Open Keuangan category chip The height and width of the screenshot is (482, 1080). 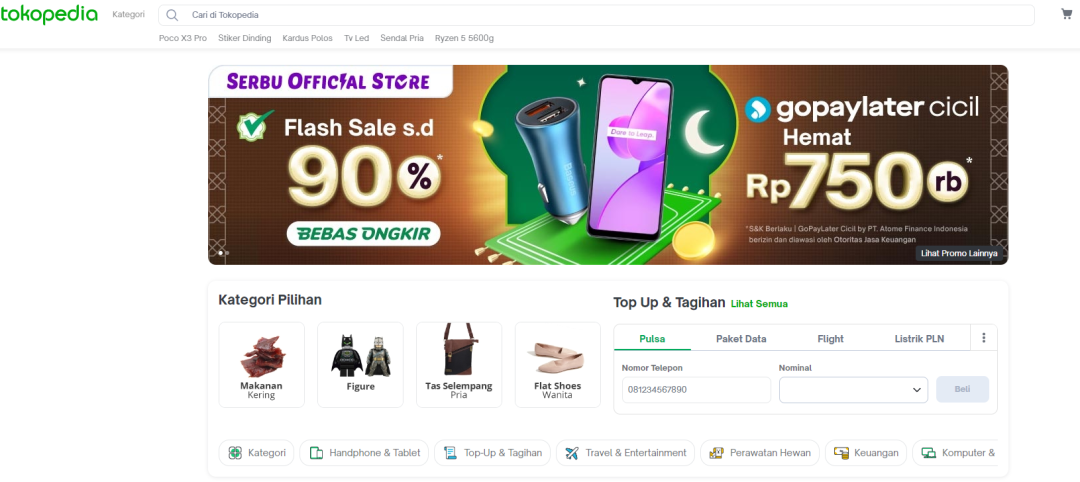coord(866,453)
